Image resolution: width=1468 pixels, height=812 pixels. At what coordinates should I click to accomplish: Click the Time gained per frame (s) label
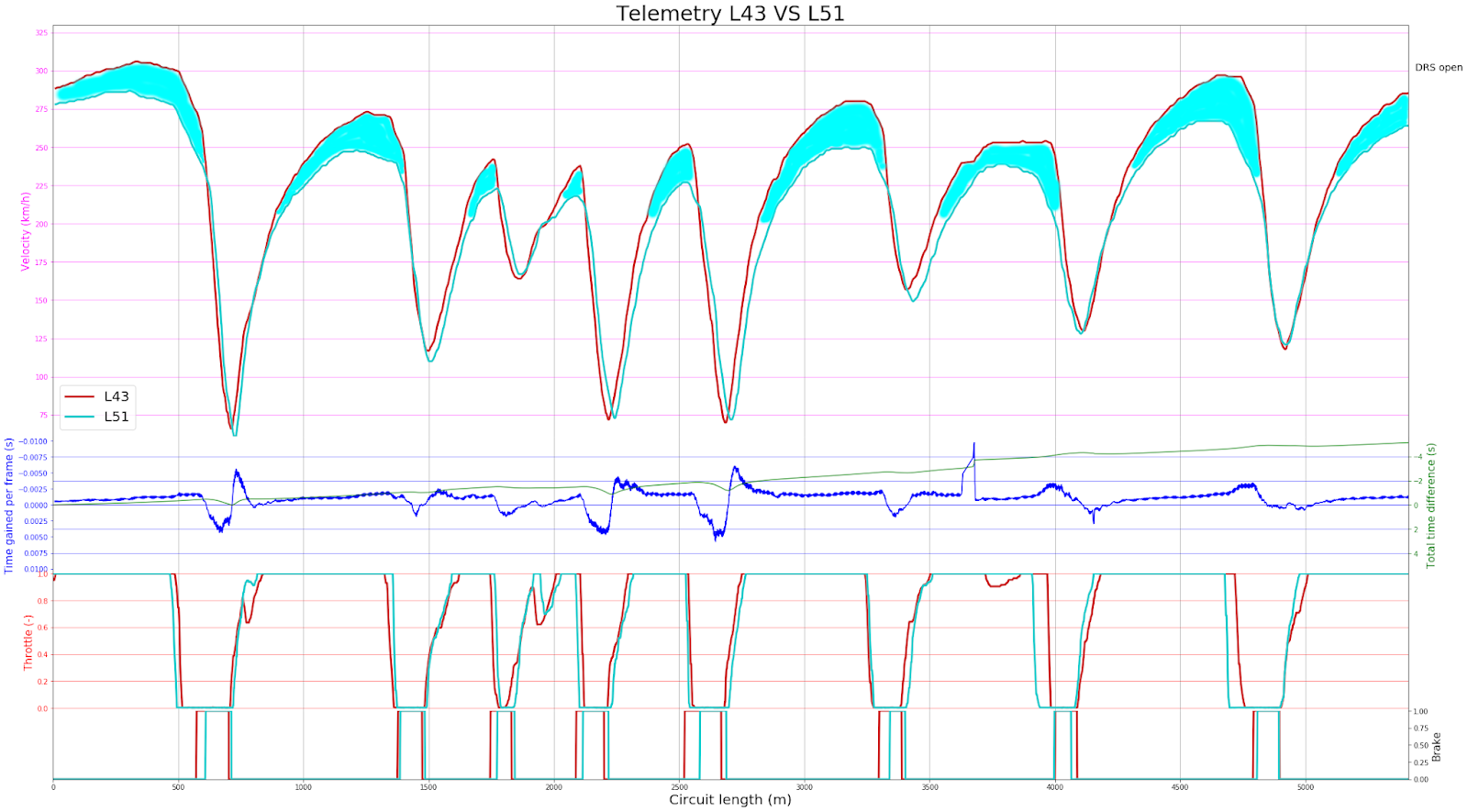point(9,506)
